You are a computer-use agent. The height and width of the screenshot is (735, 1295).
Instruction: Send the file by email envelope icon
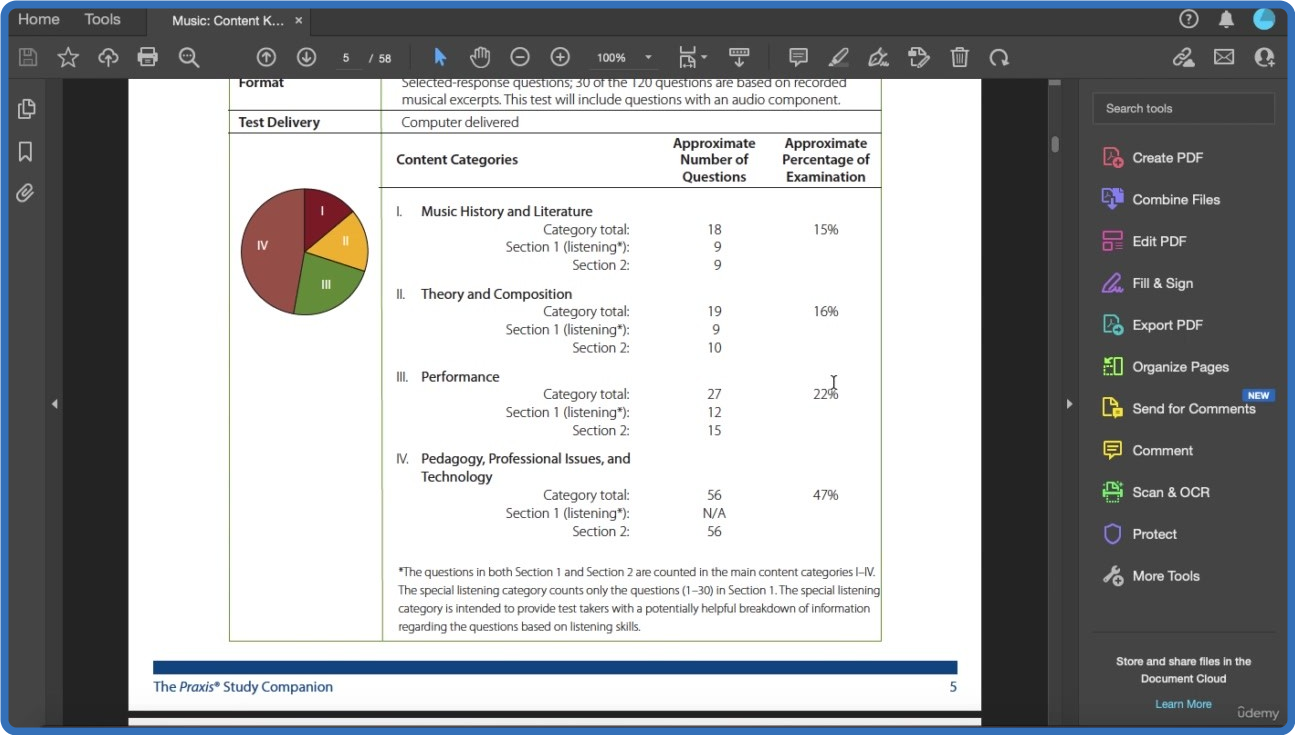coord(1224,57)
